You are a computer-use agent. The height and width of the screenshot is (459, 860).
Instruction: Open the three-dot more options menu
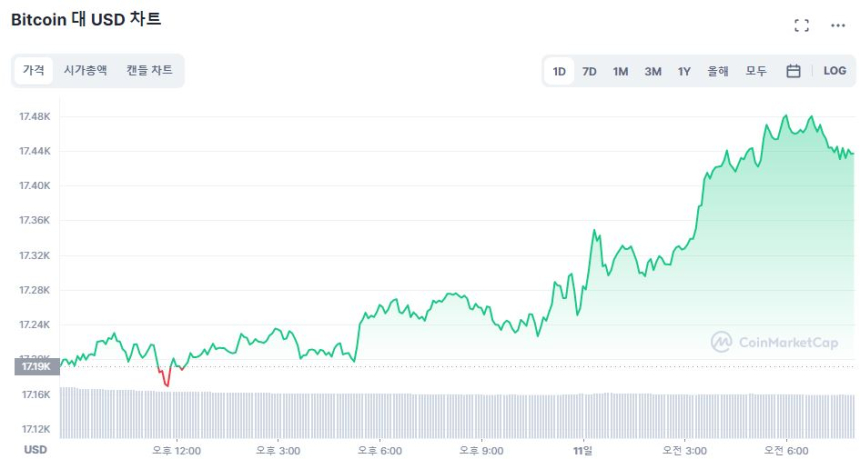click(x=838, y=26)
